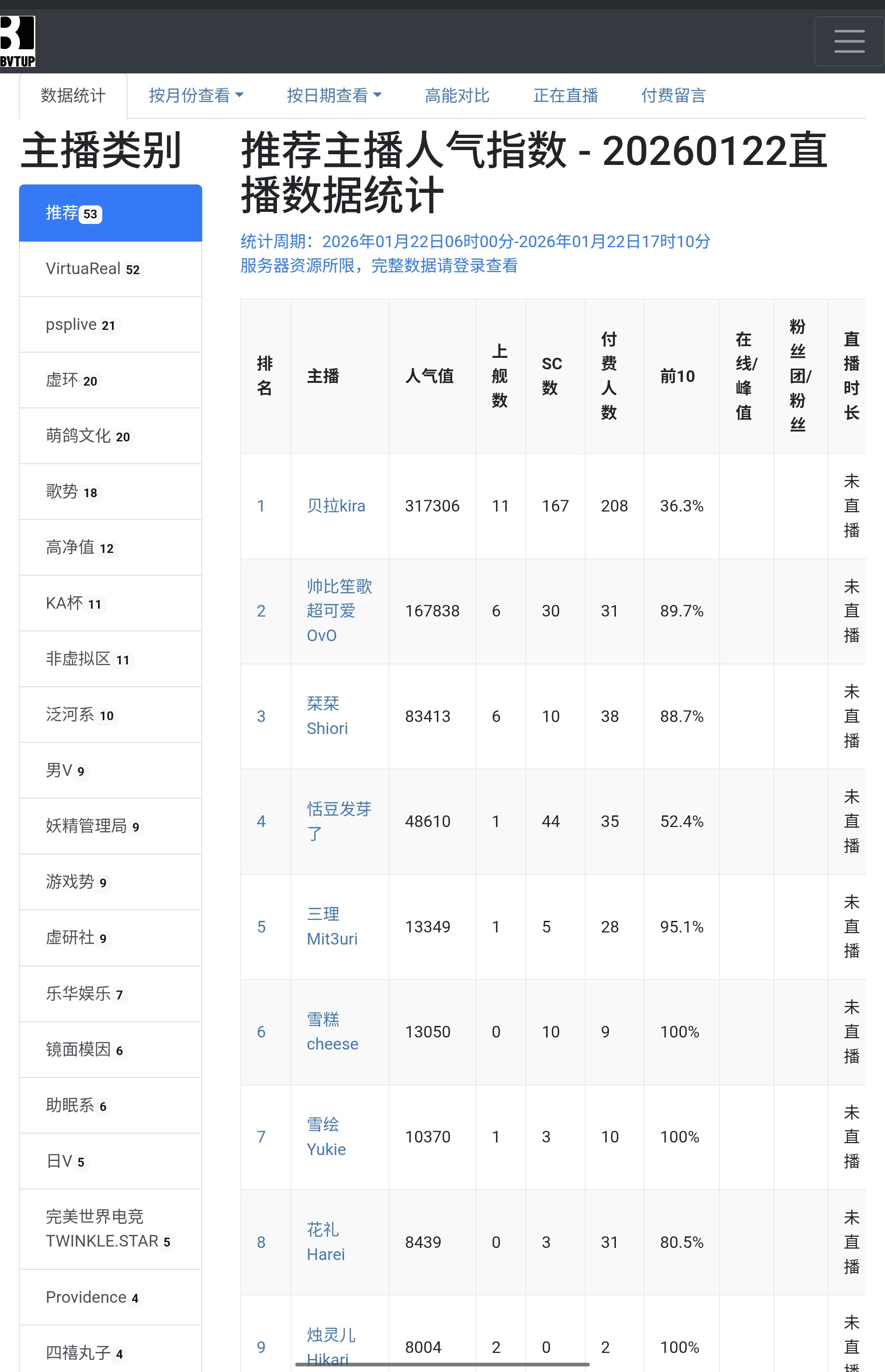Select the 推荐 category in sidebar
Image resolution: width=885 pixels, height=1372 pixels.
(x=110, y=213)
